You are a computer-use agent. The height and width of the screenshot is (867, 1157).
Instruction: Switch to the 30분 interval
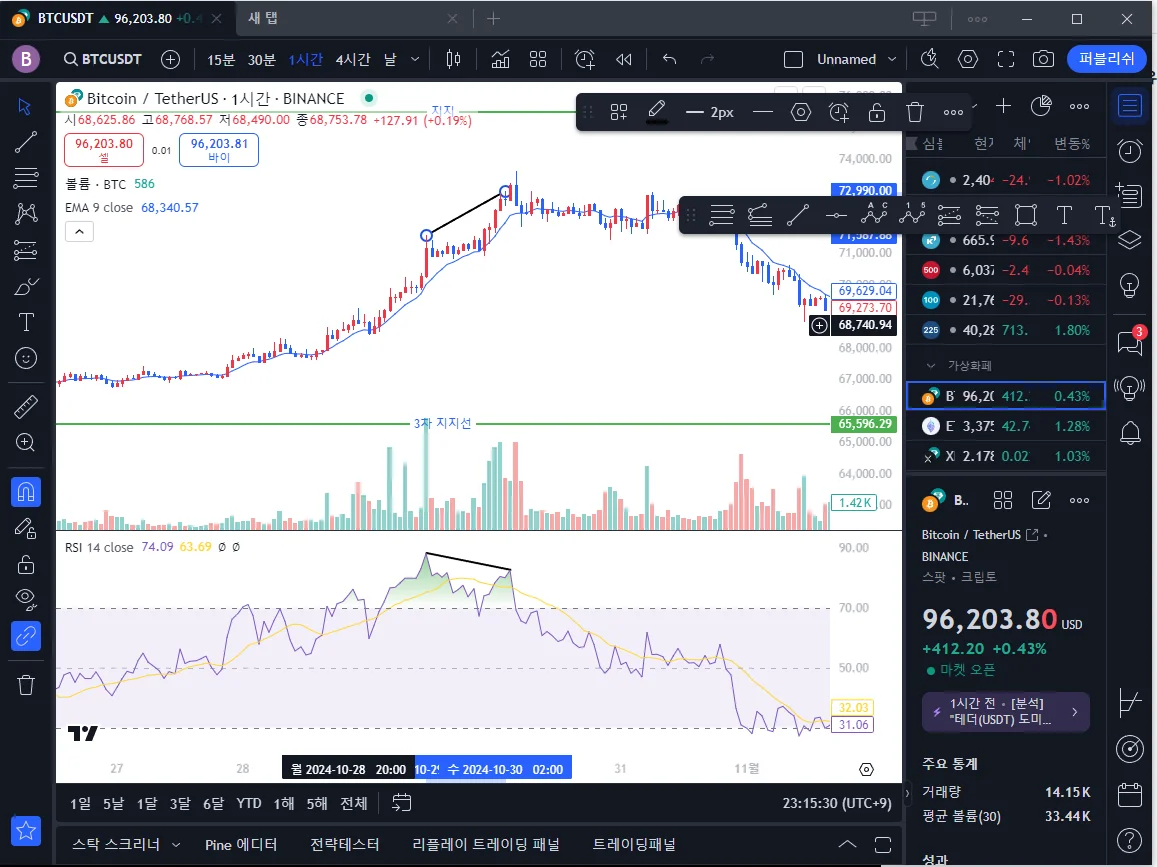(x=261, y=60)
